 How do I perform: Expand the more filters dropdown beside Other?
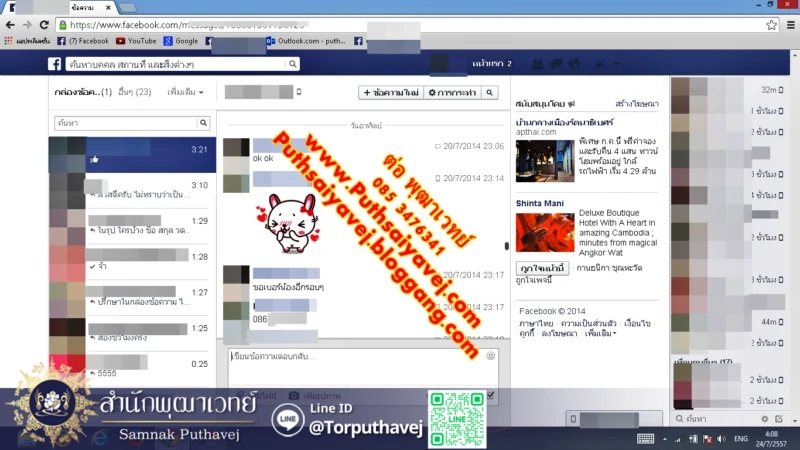click(185, 92)
